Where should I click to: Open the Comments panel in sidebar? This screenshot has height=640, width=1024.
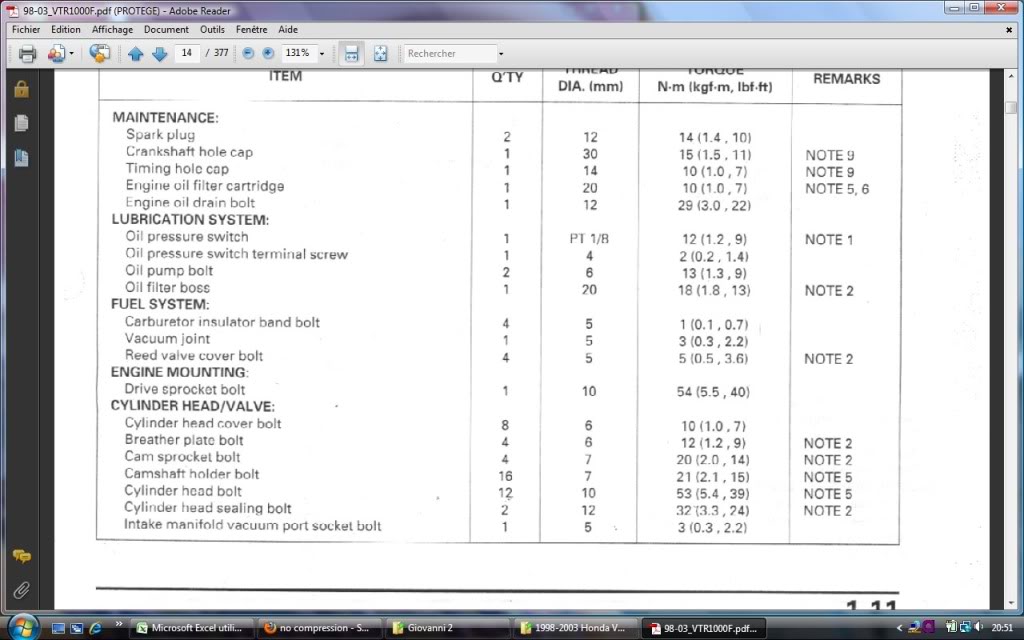(21, 556)
